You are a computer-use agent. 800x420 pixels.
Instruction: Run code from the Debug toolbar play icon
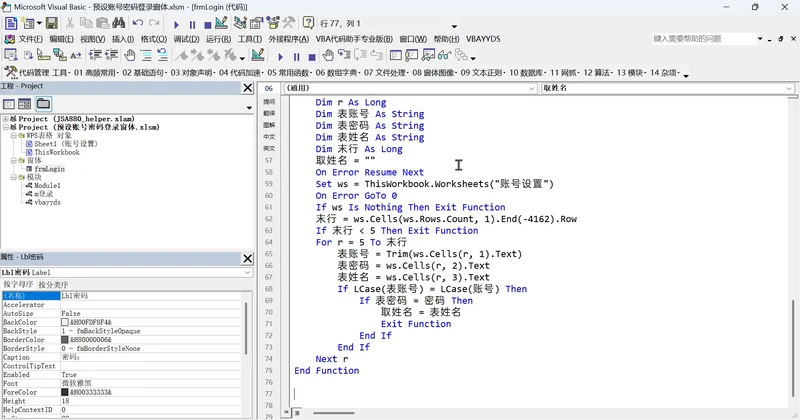tap(281, 56)
